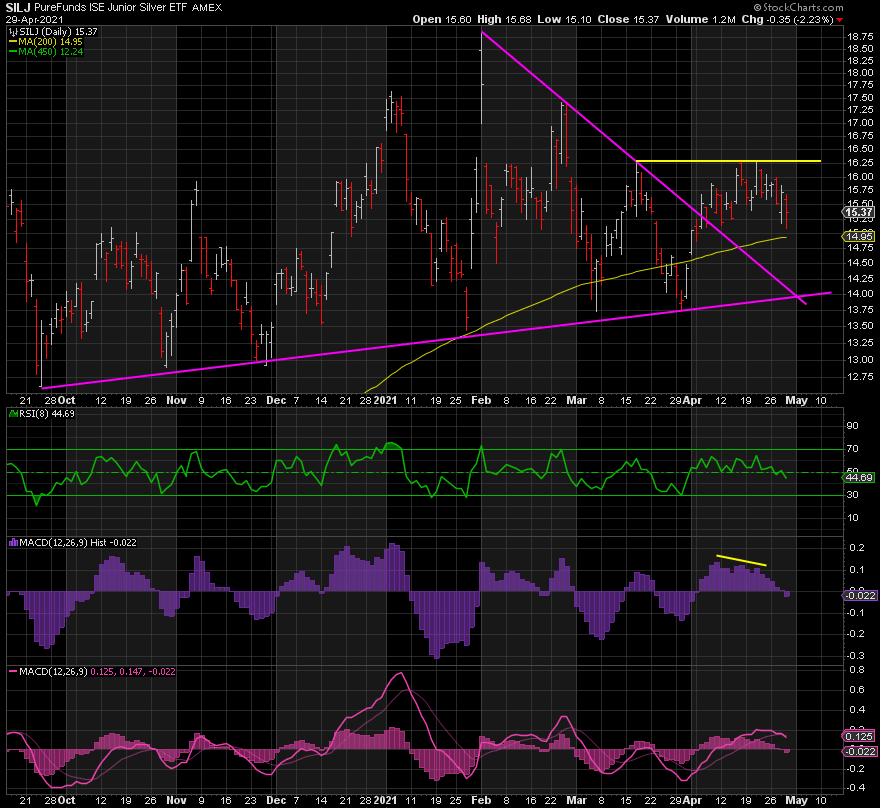Image resolution: width=880 pixels, height=808 pixels.
Task: Click the Close 15.37 value in header
Action: coord(628,19)
